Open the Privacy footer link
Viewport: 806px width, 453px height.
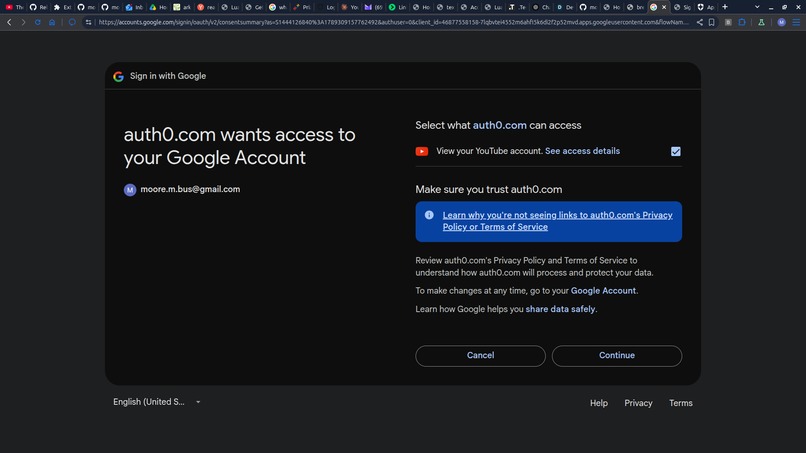tap(638, 403)
